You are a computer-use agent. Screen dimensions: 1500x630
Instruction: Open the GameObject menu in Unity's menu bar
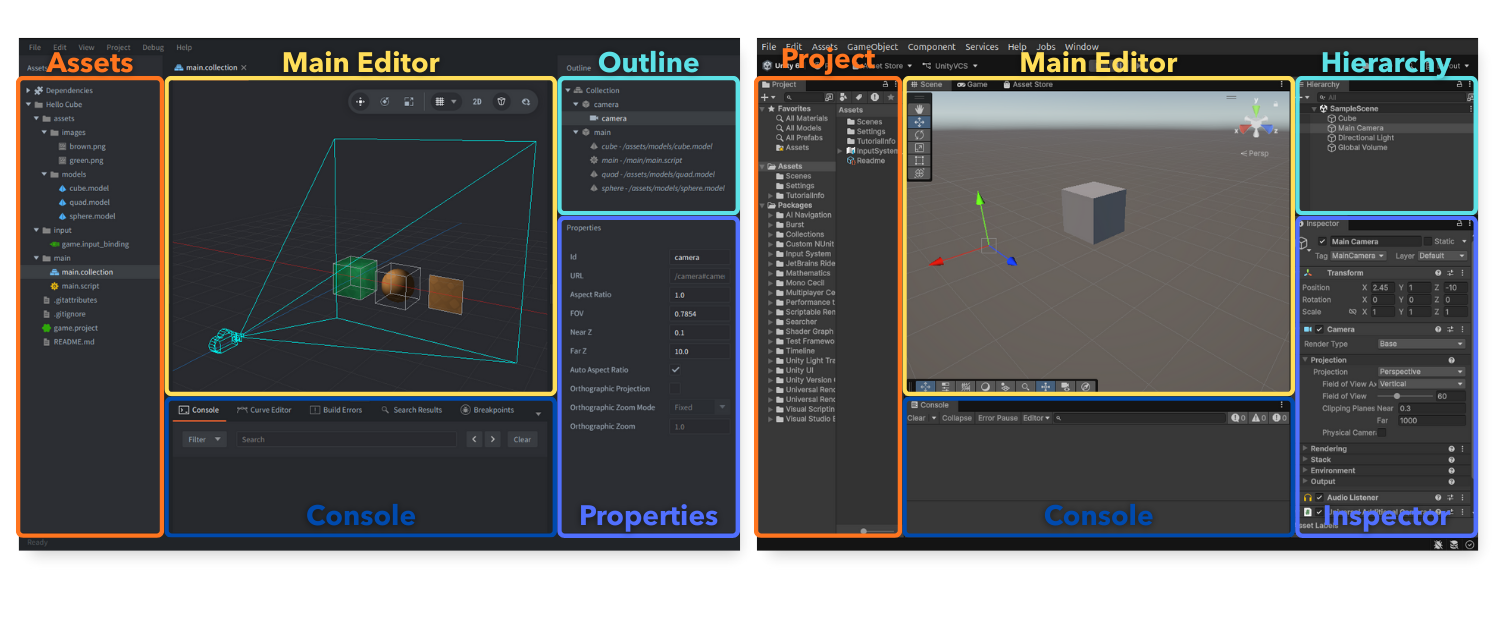pyautogui.click(x=871, y=46)
